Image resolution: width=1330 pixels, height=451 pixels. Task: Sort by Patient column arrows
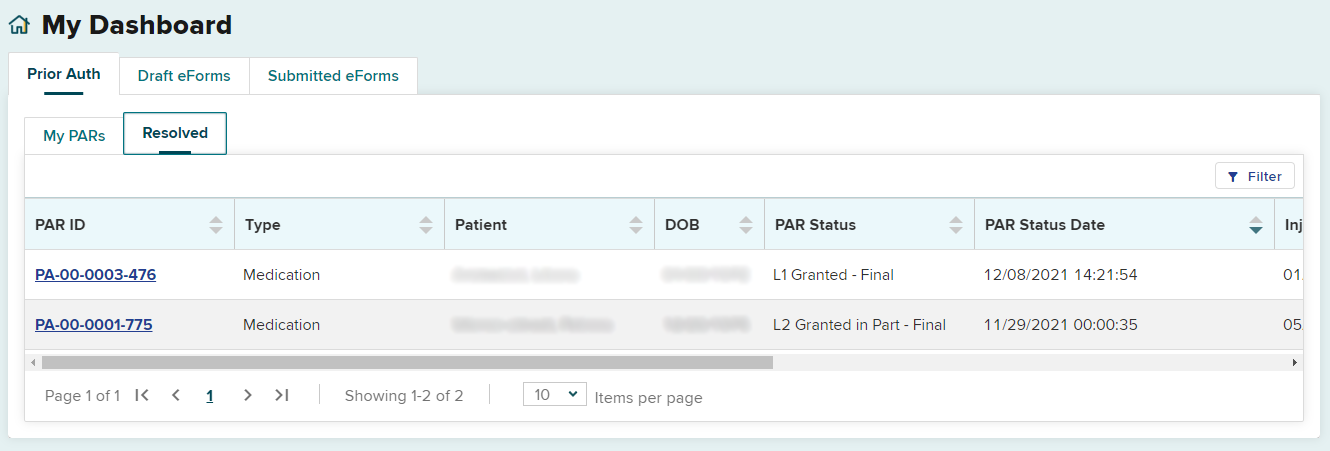point(636,225)
